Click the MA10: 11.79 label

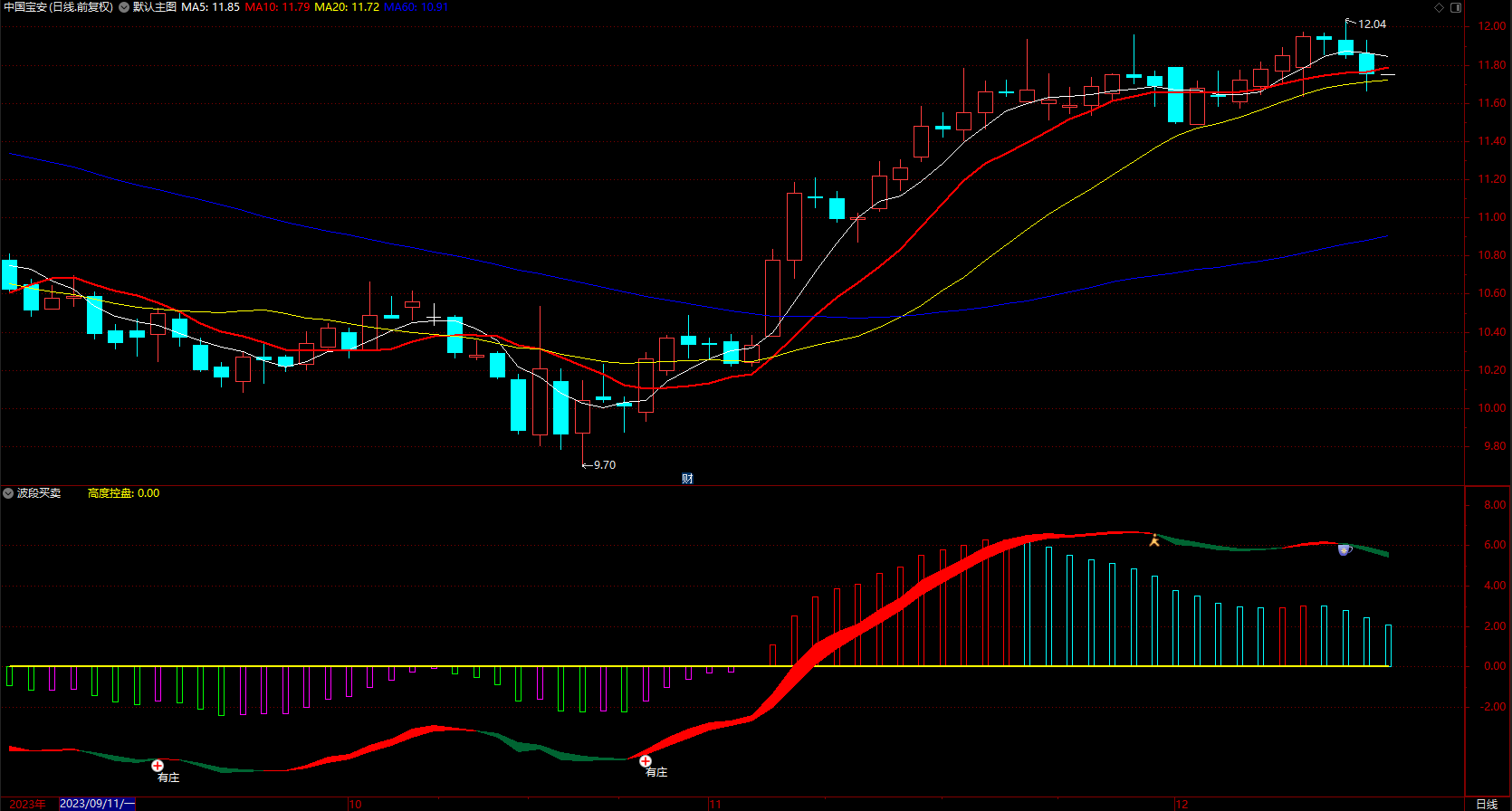click(277, 7)
